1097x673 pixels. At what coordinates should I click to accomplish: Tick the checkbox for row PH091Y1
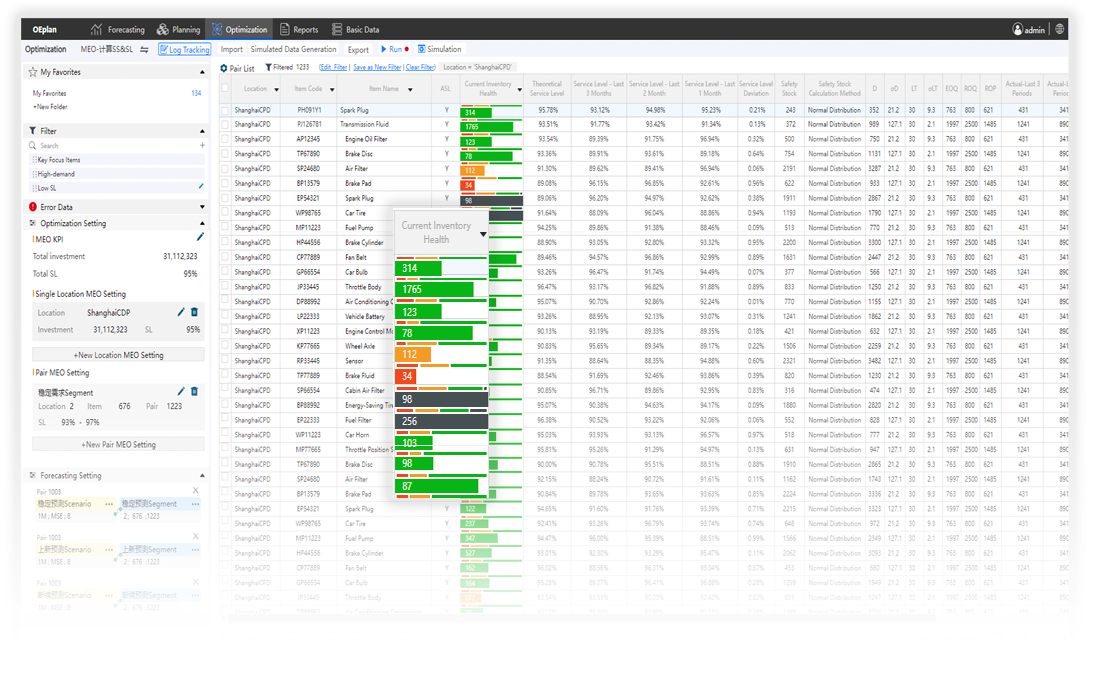(225, 111)
